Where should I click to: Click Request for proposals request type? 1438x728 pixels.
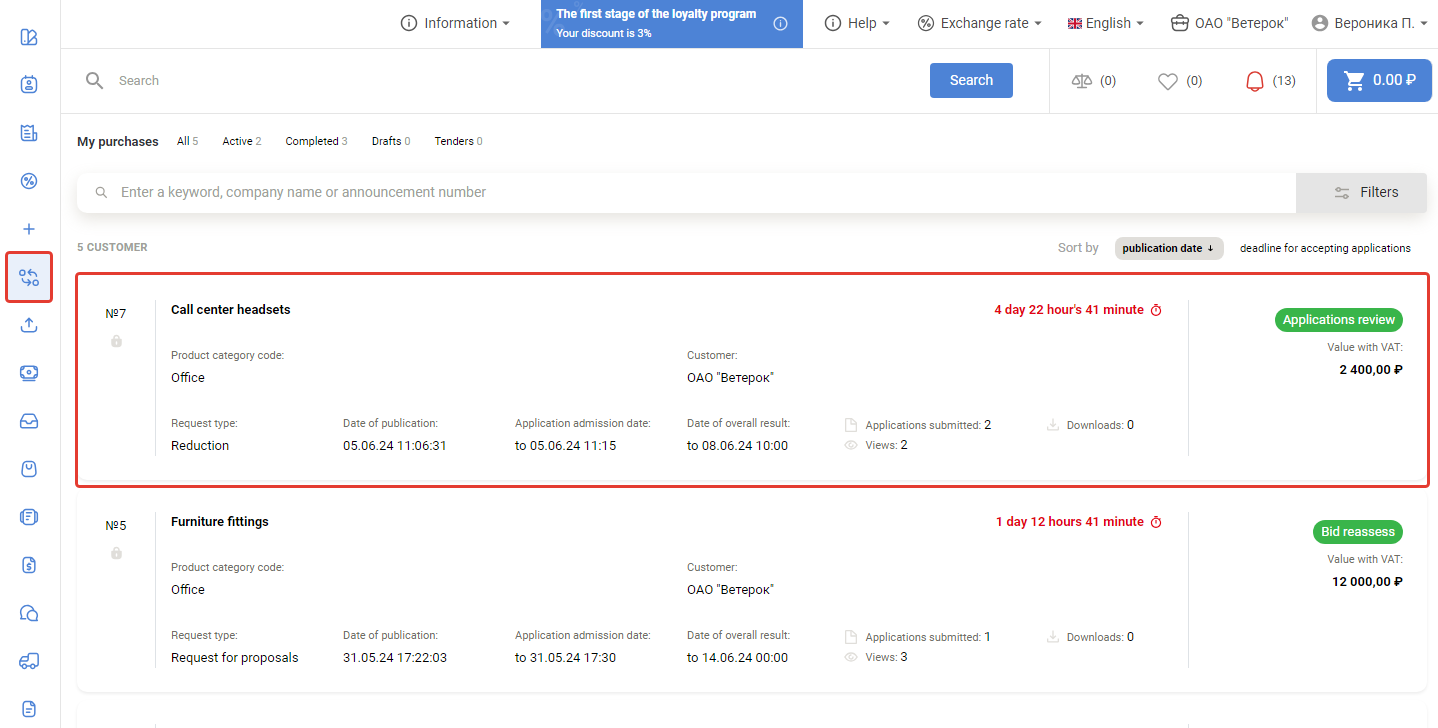pyautogui.click(x=235, y=658)
